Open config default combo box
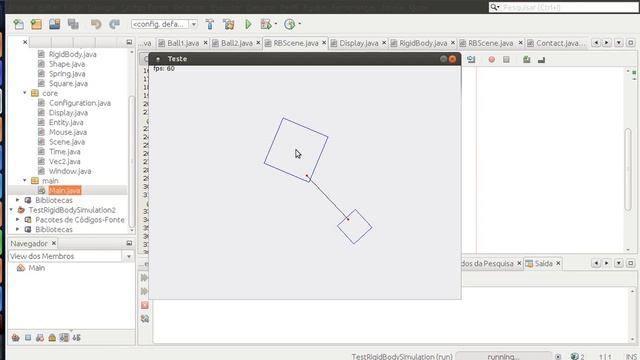 click(x=164, y=24)
